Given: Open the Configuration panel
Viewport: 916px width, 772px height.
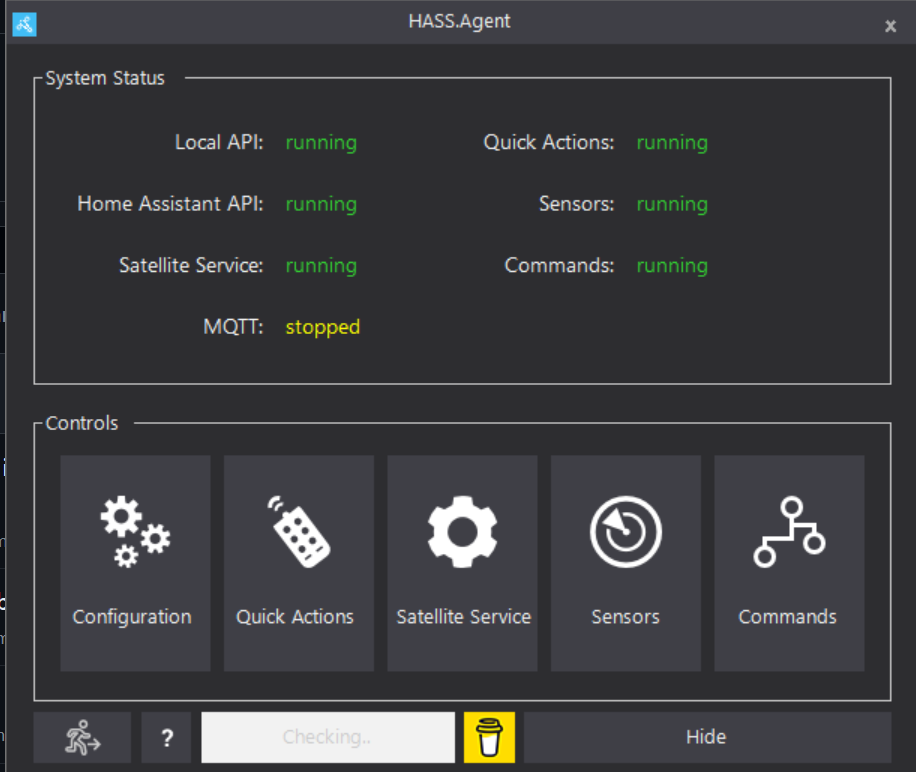Looking at the screenshot, I should [x=136, y=563].
